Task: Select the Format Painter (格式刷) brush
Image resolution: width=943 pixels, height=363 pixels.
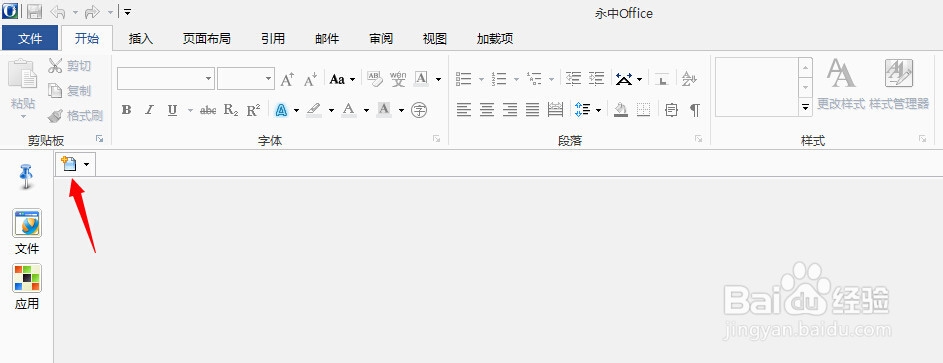Action: (75, 115)
